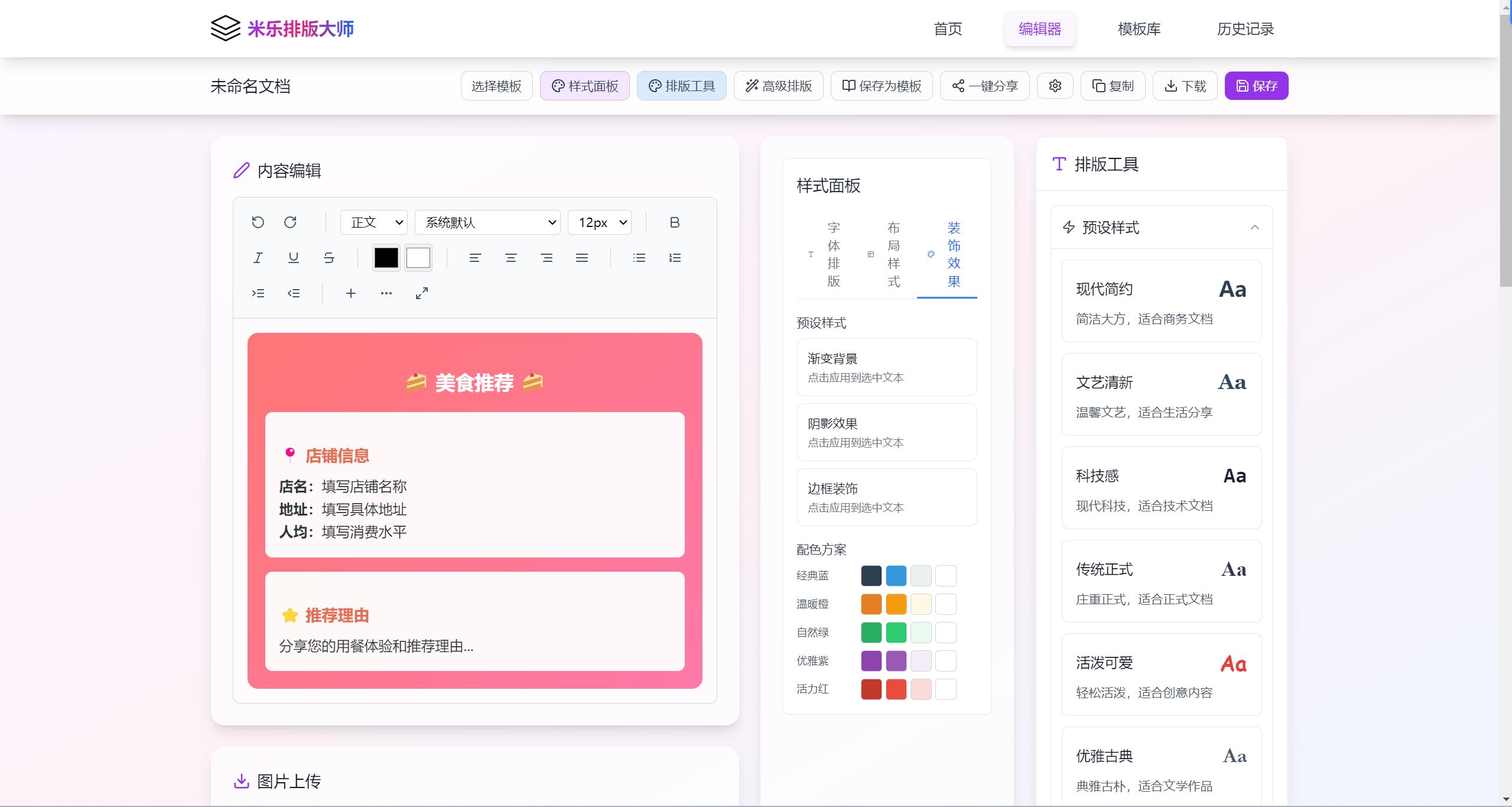The width and height of the screenshot is (1512, 807).
Task: Click the redo icon in editor toolbar
Action: (290, 222)
